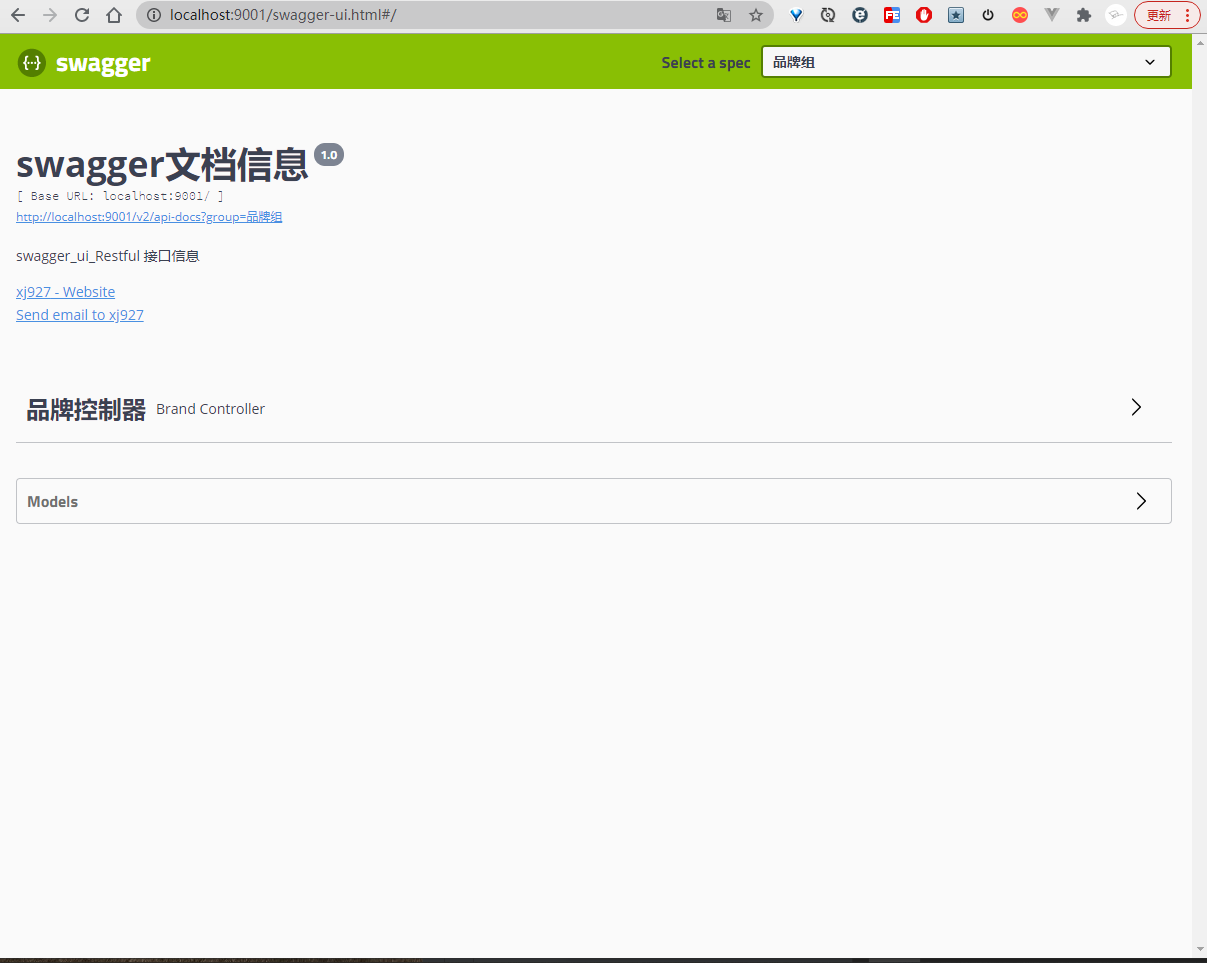The width and height of the screenshot is (1207, 963).
Task: Click the 更新 update button
Action: pyautogui.click(x=1159, y=15)
